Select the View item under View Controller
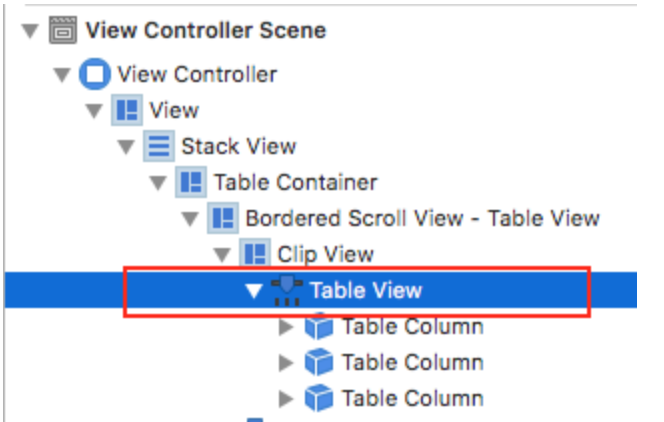Viewport: 664px width, 422px height. pyautogui.click(x=173, y=110)
